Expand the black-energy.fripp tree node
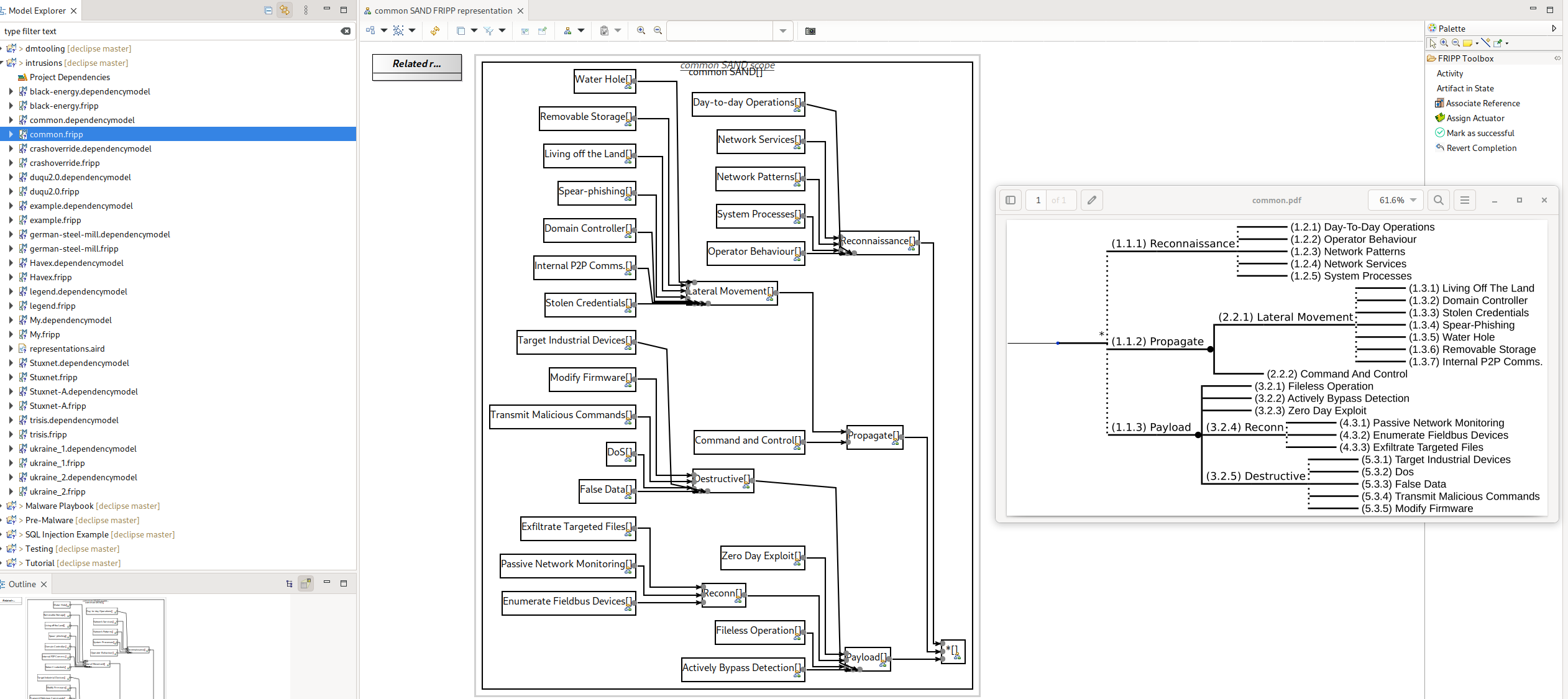This screenshot has height=699, width=1568. (x=11, y=106)
